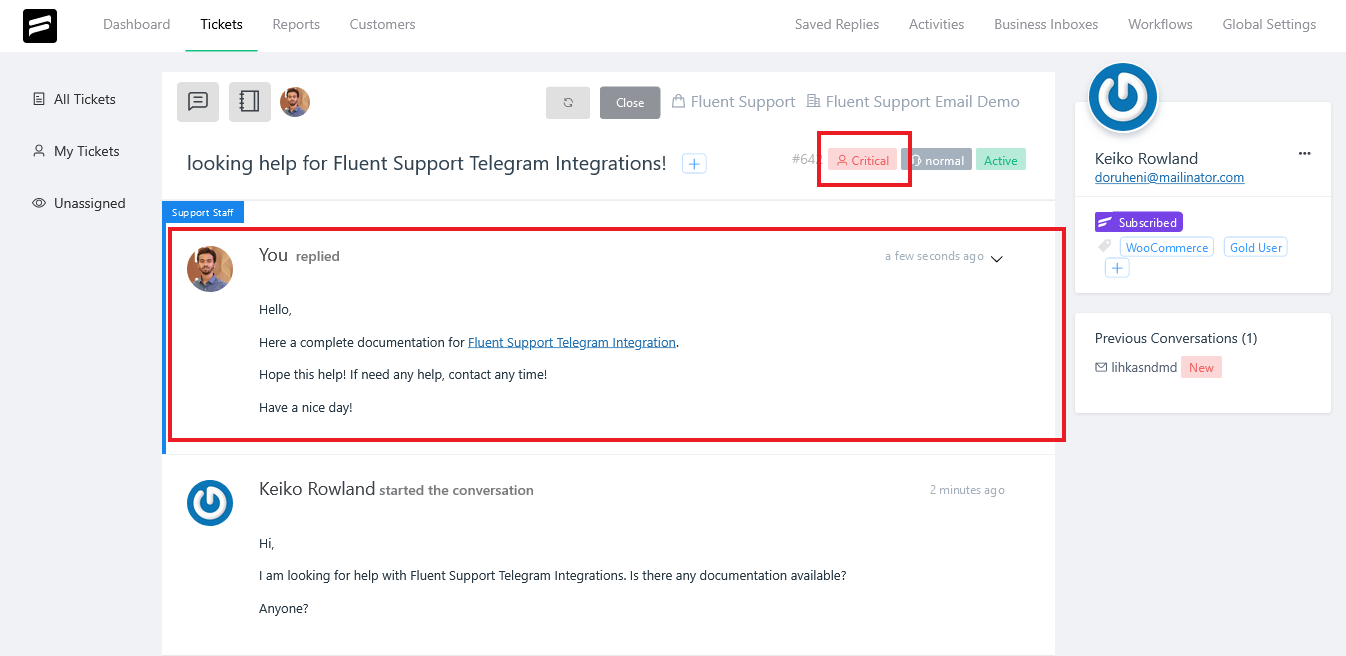The image size is (1346, 656).
Task: Open the conversation view icon
Action: pos(197,101)
